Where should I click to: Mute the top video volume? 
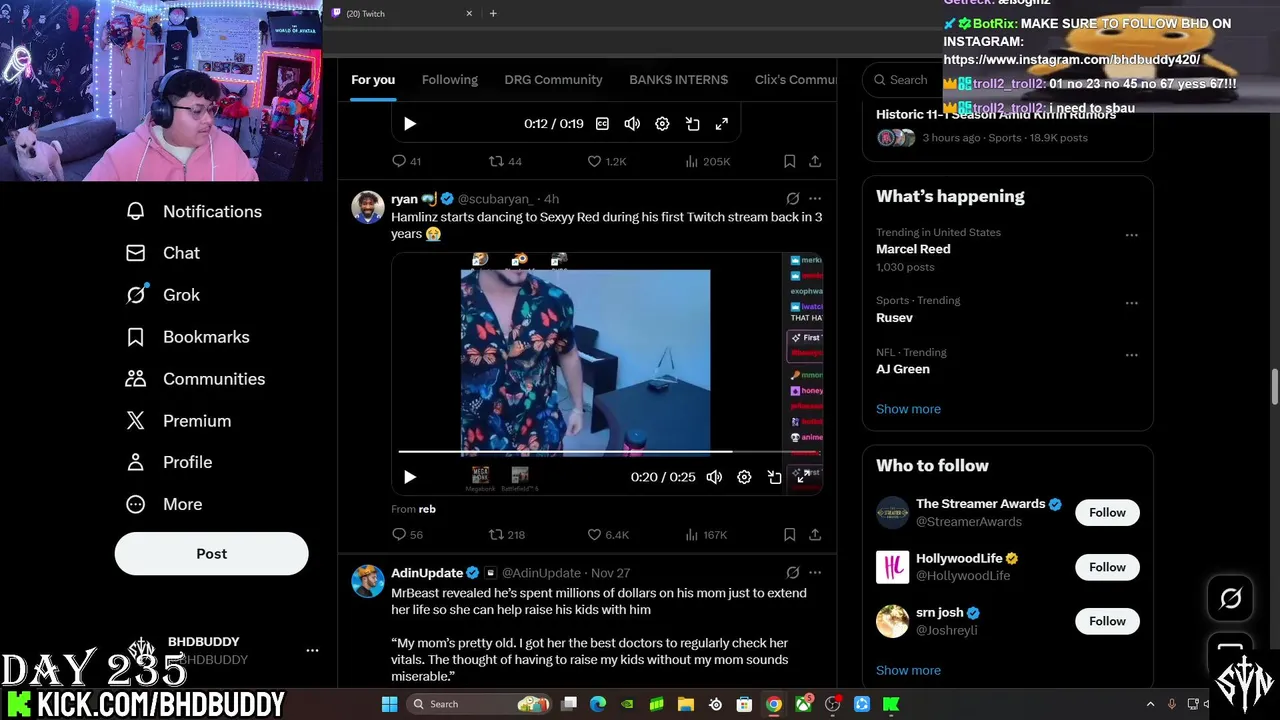632,124
